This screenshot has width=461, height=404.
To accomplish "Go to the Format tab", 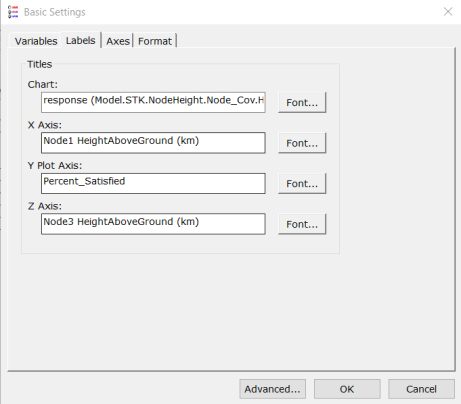I will 155,41.
